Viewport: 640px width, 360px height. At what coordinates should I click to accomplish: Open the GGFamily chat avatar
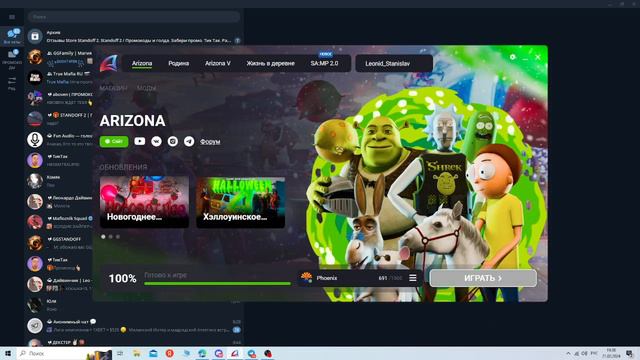point(35,57)
